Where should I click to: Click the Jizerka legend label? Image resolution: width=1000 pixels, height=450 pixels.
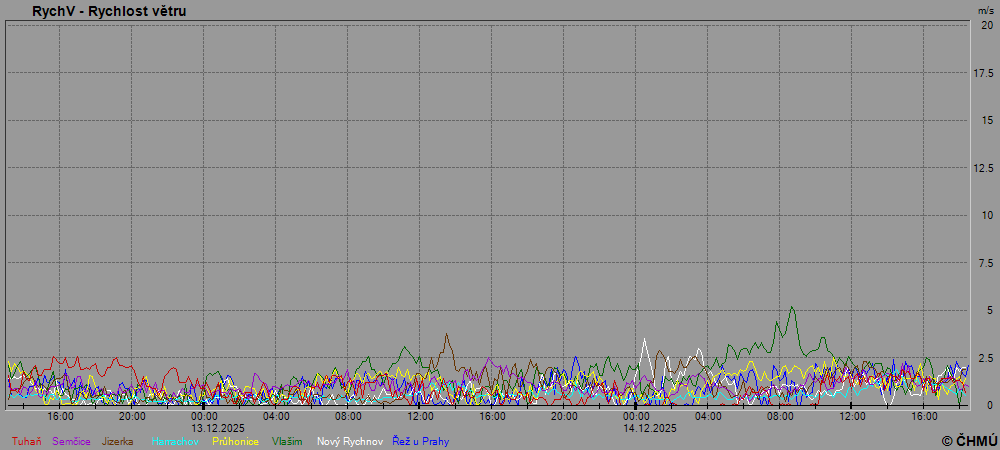118,441
